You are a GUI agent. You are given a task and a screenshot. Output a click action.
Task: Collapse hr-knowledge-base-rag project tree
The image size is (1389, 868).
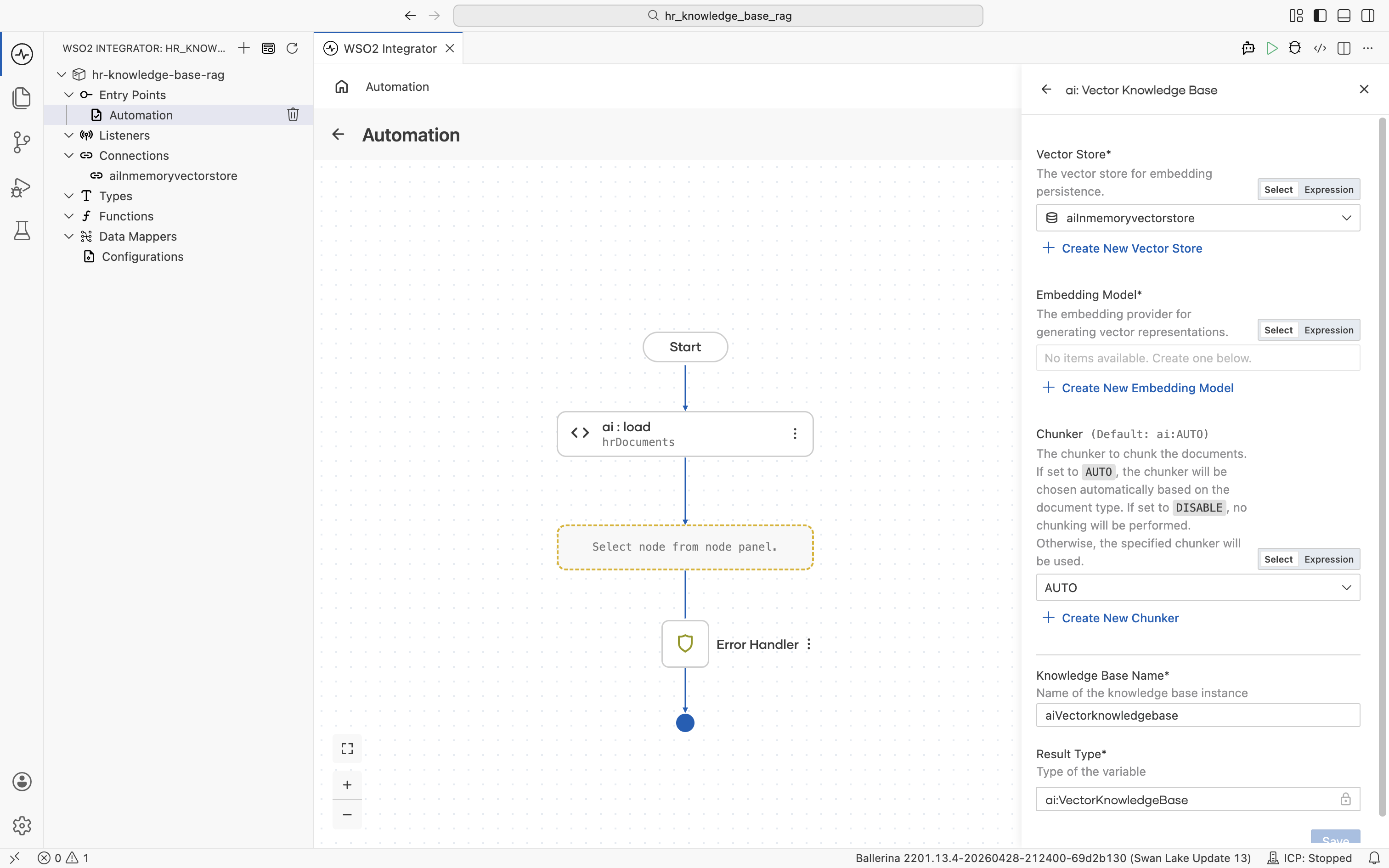click(x=62, y=74)
